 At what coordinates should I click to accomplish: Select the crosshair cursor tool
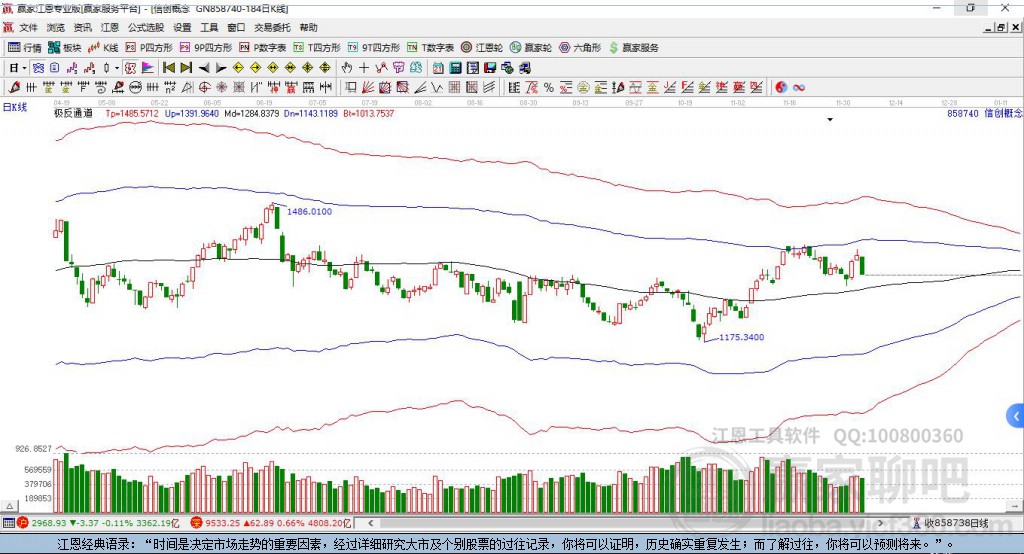pyautogui.click(x=364, y=68)
